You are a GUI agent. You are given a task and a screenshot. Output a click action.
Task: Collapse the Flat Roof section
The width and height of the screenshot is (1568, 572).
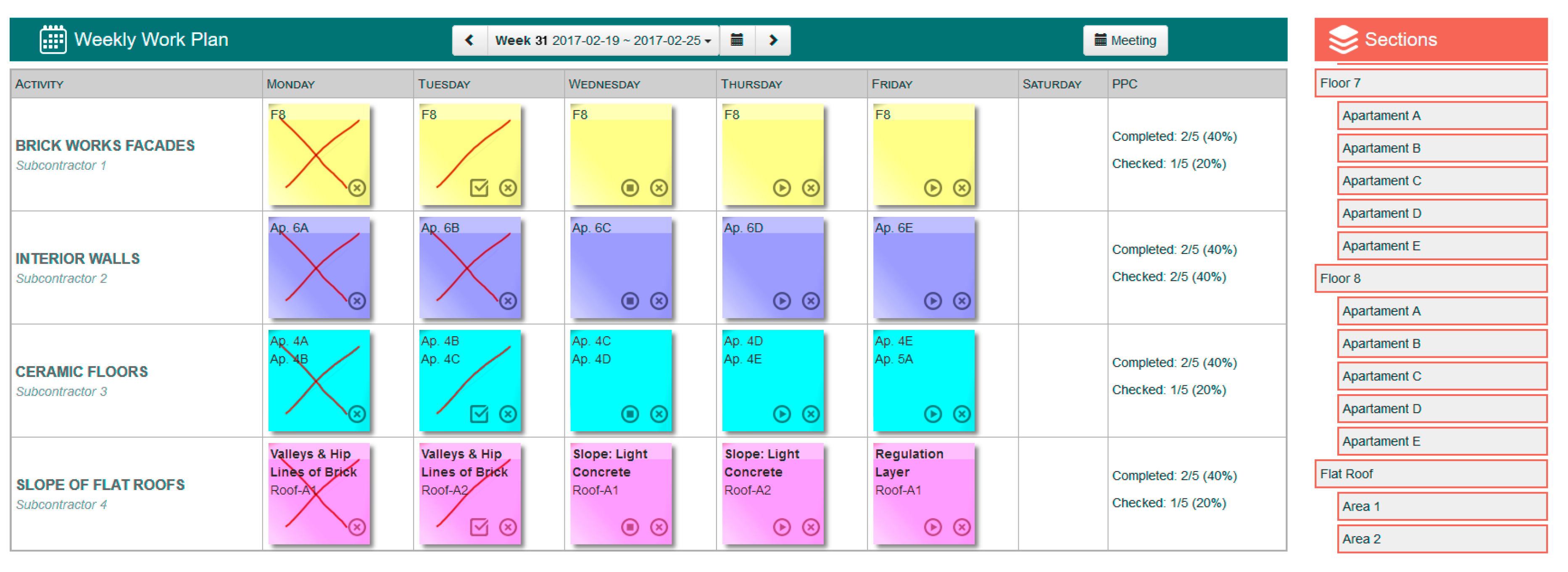[x=1430, y=474]
